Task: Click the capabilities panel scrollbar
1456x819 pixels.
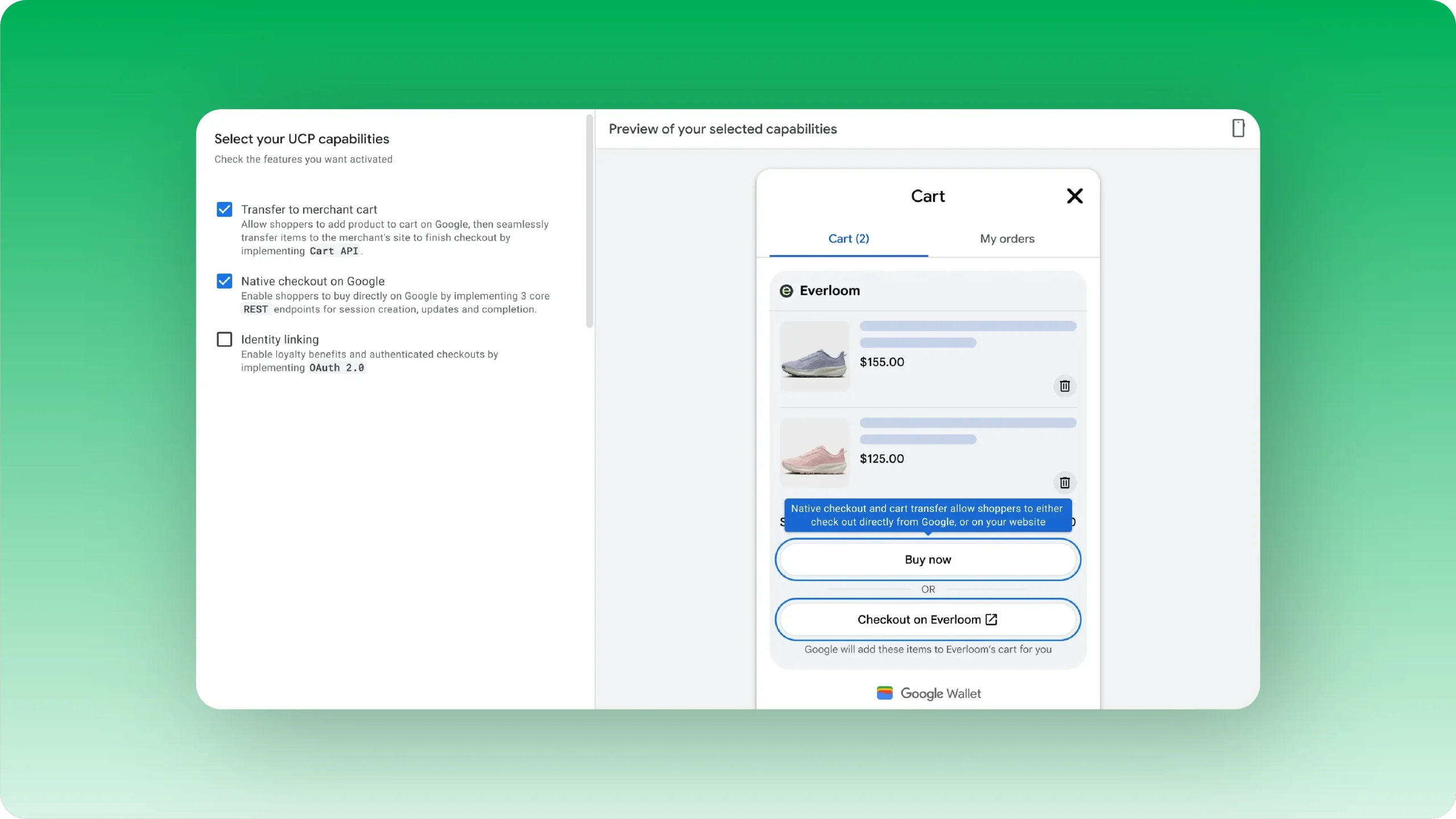Action: (589, 221)
